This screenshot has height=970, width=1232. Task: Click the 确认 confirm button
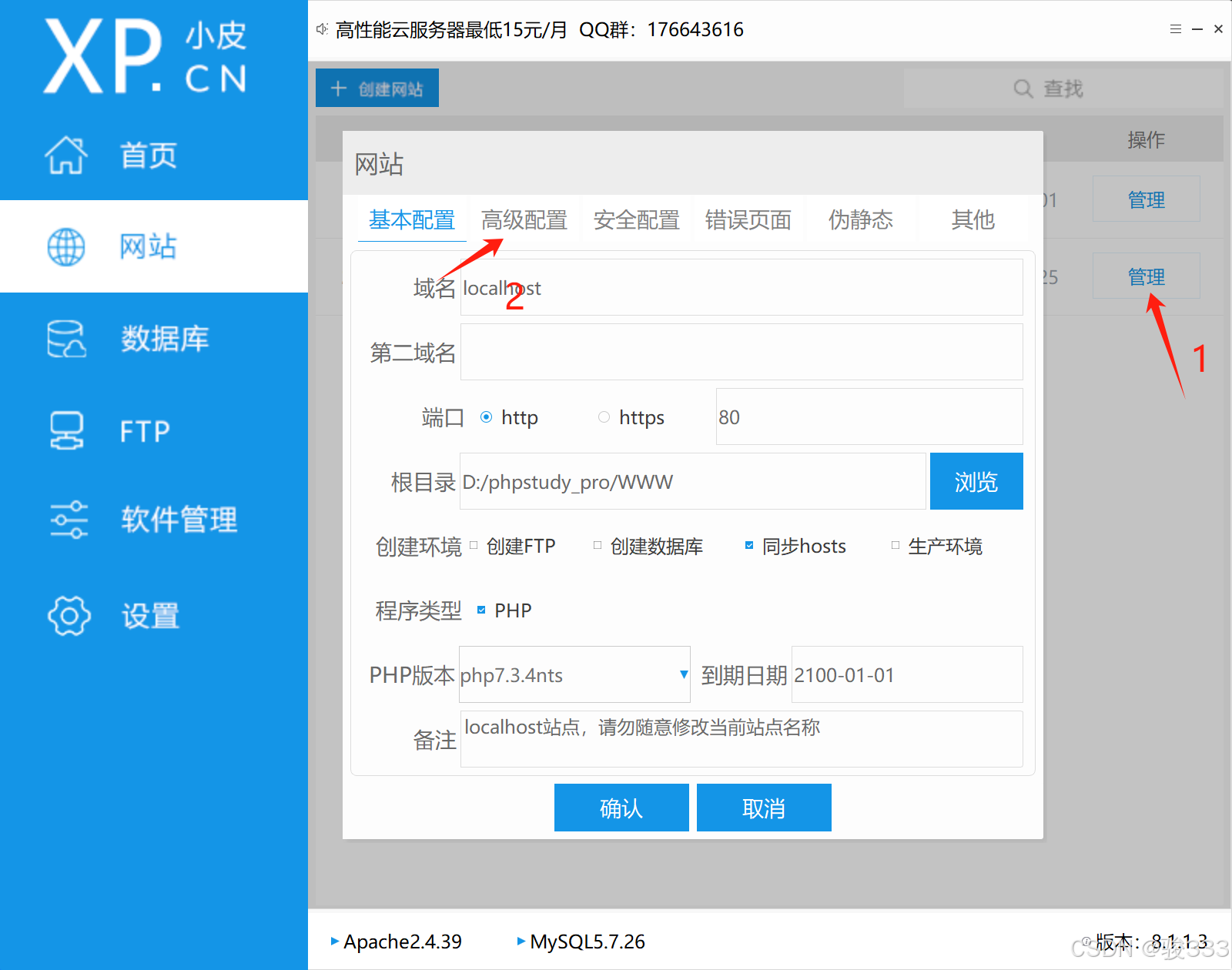pyautogui.click(x=621, y=807)
